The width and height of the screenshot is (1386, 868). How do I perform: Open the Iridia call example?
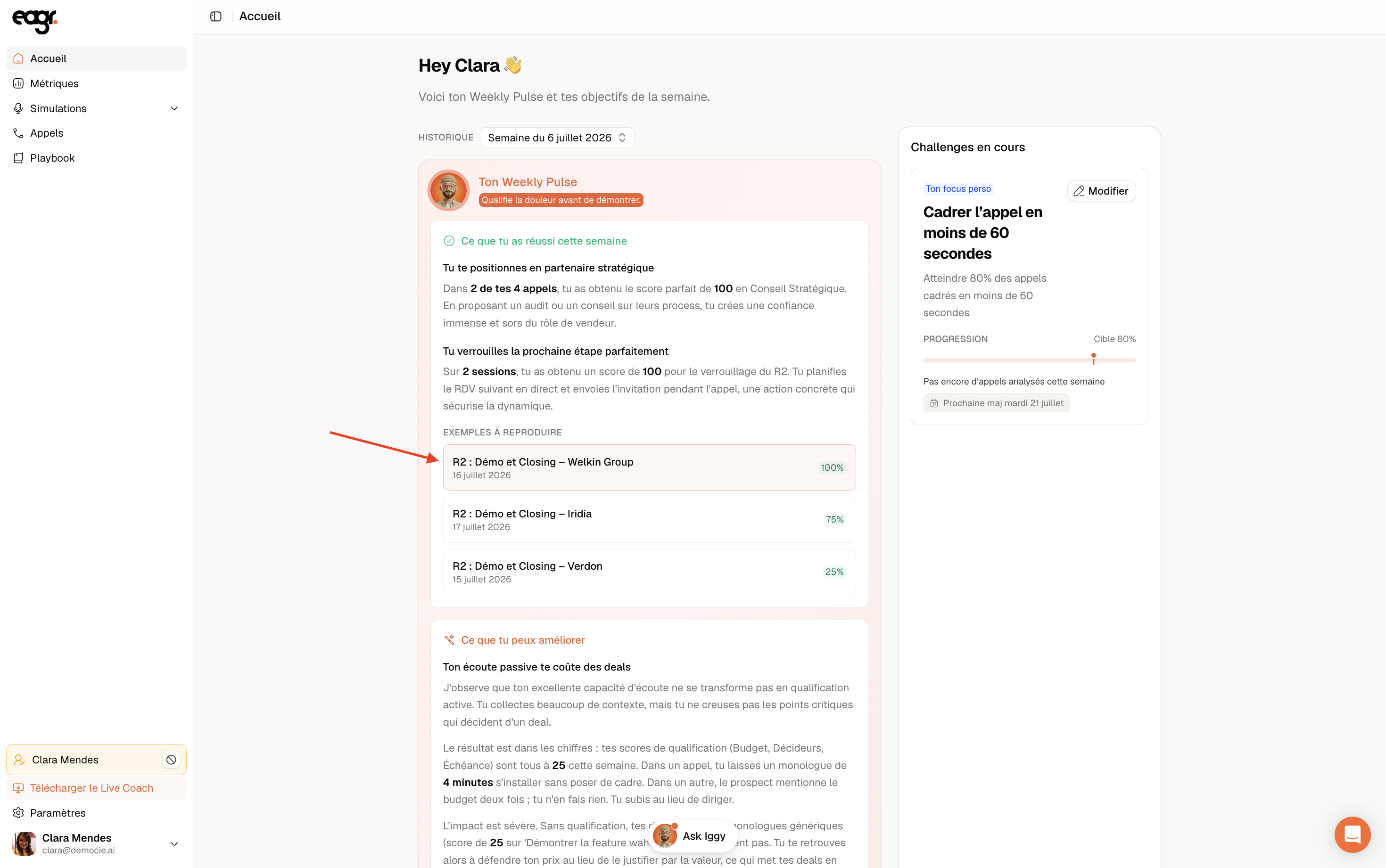click(x=649, y=520)
